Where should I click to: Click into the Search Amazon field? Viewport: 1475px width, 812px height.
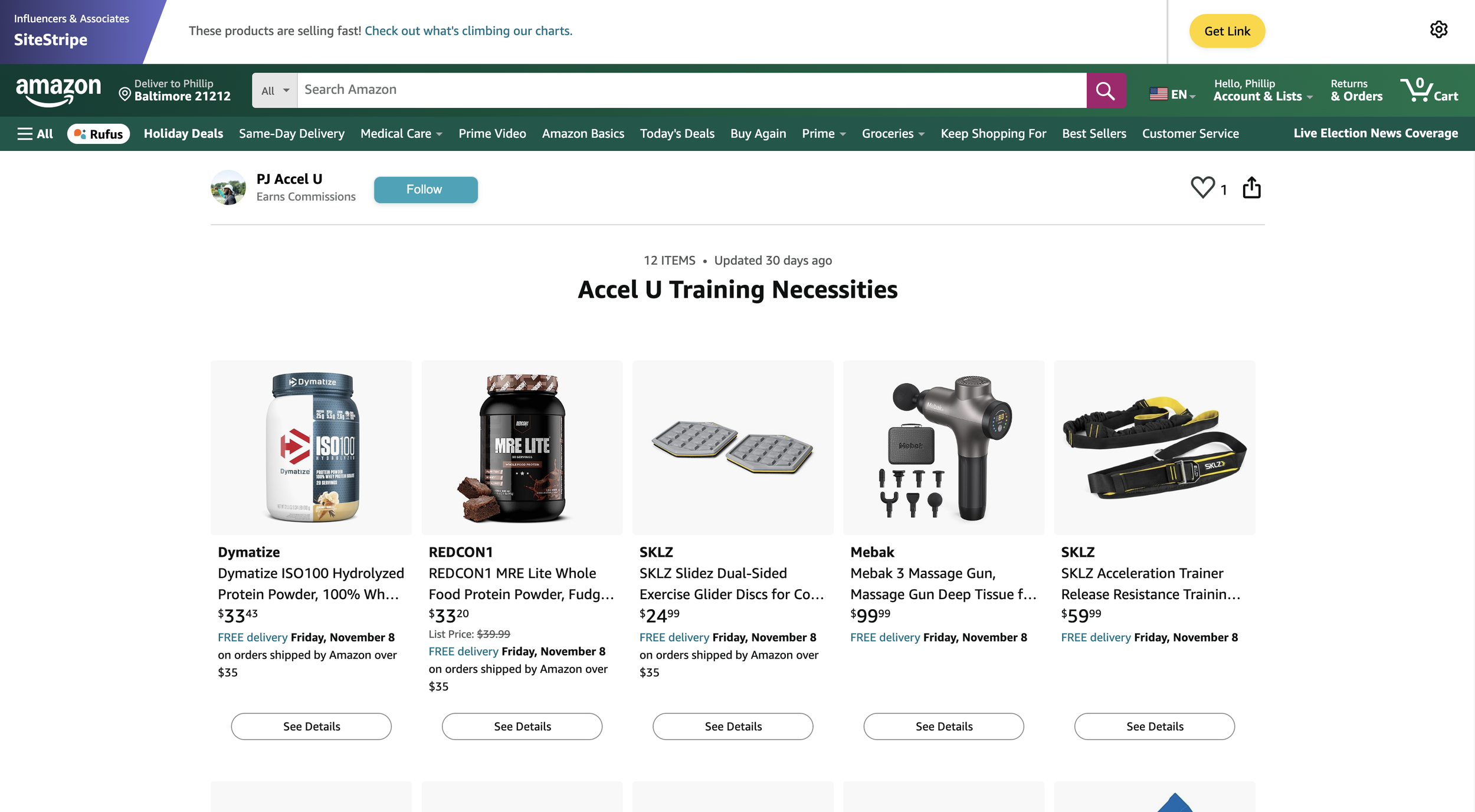(690, 90)
